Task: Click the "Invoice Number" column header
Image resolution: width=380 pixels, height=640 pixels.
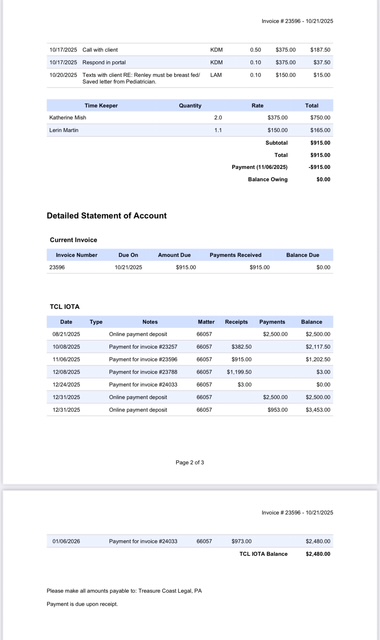Action: (x=76, y=255)
